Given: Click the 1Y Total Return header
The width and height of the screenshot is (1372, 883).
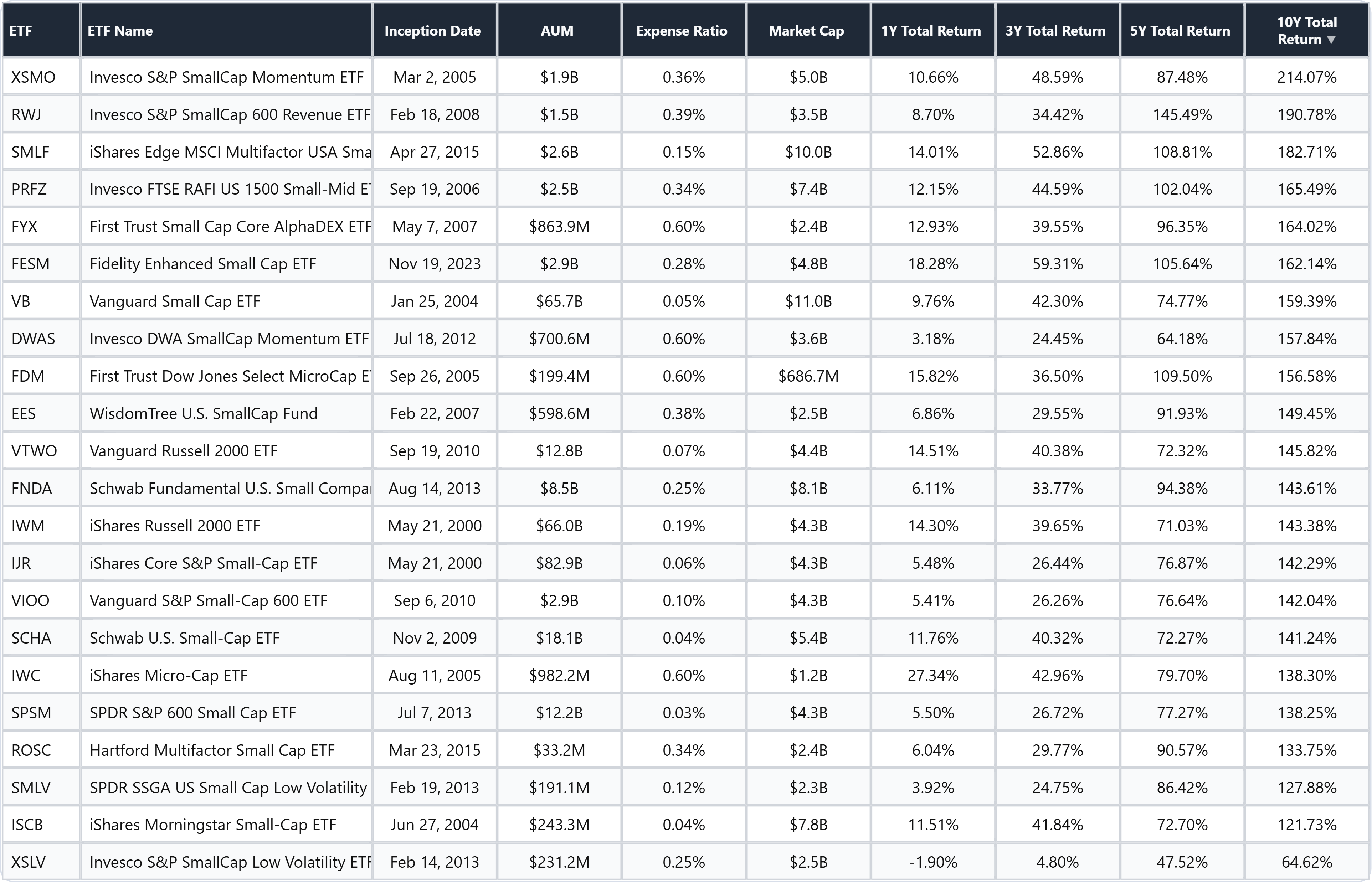Looking at the screenshot, I should point(931,31).
